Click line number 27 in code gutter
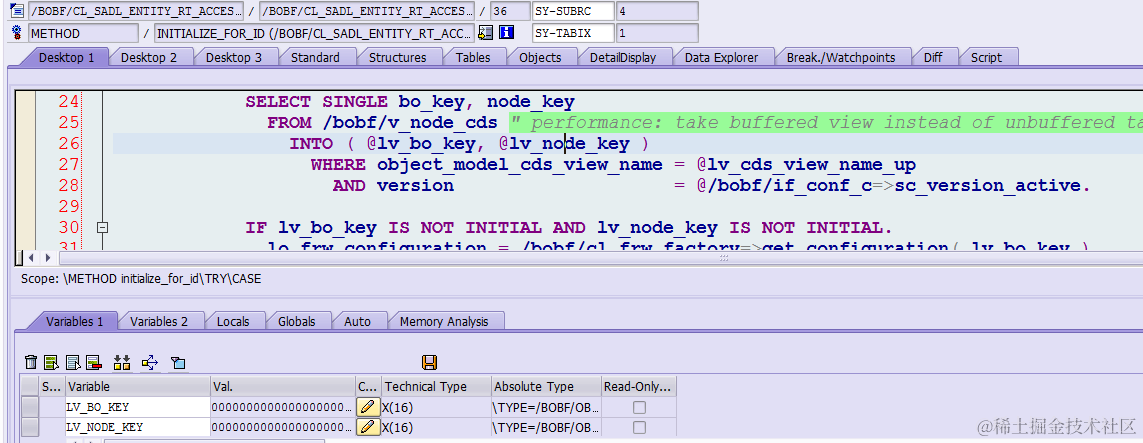The image size is (1143, 443). point(69,164)
